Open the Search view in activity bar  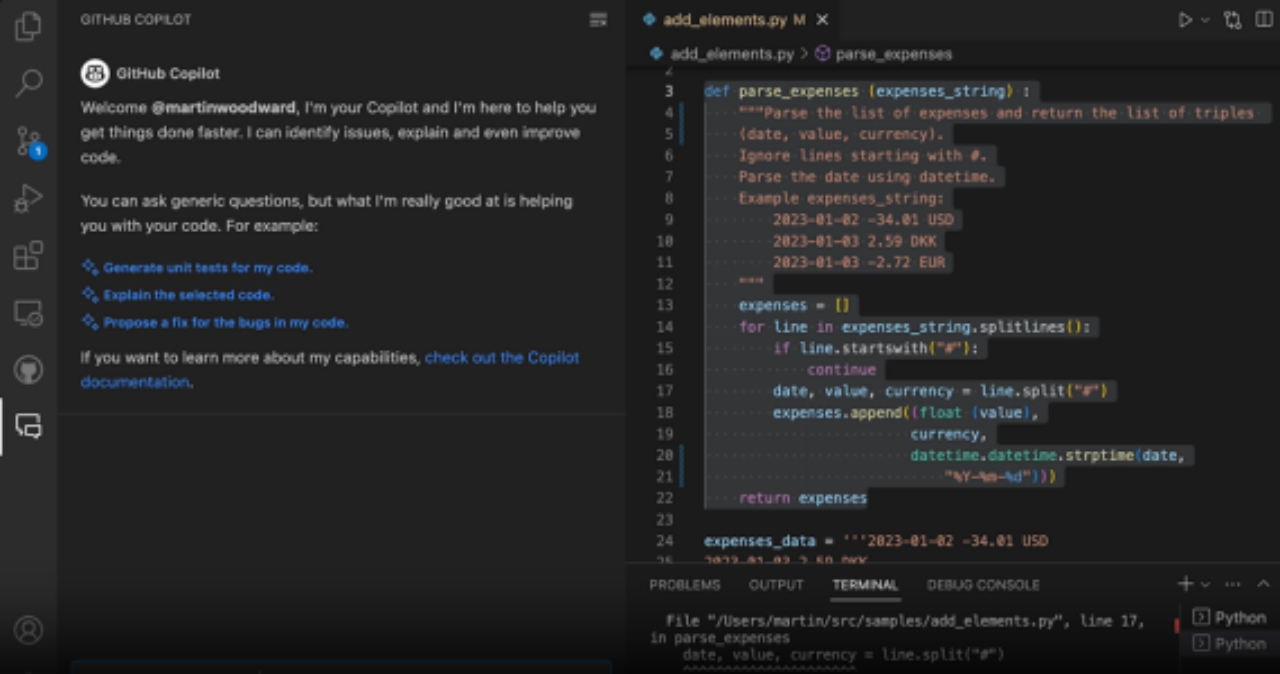coord(28,84)
